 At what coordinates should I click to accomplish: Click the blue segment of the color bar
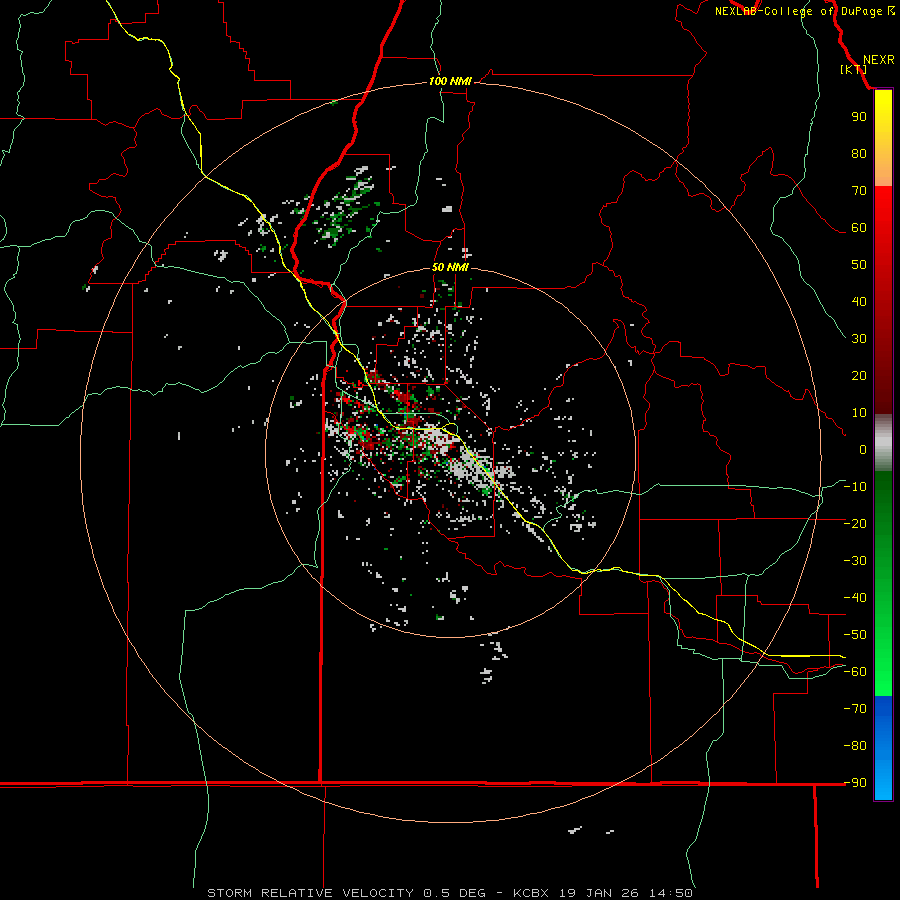[x=883, y=748]
